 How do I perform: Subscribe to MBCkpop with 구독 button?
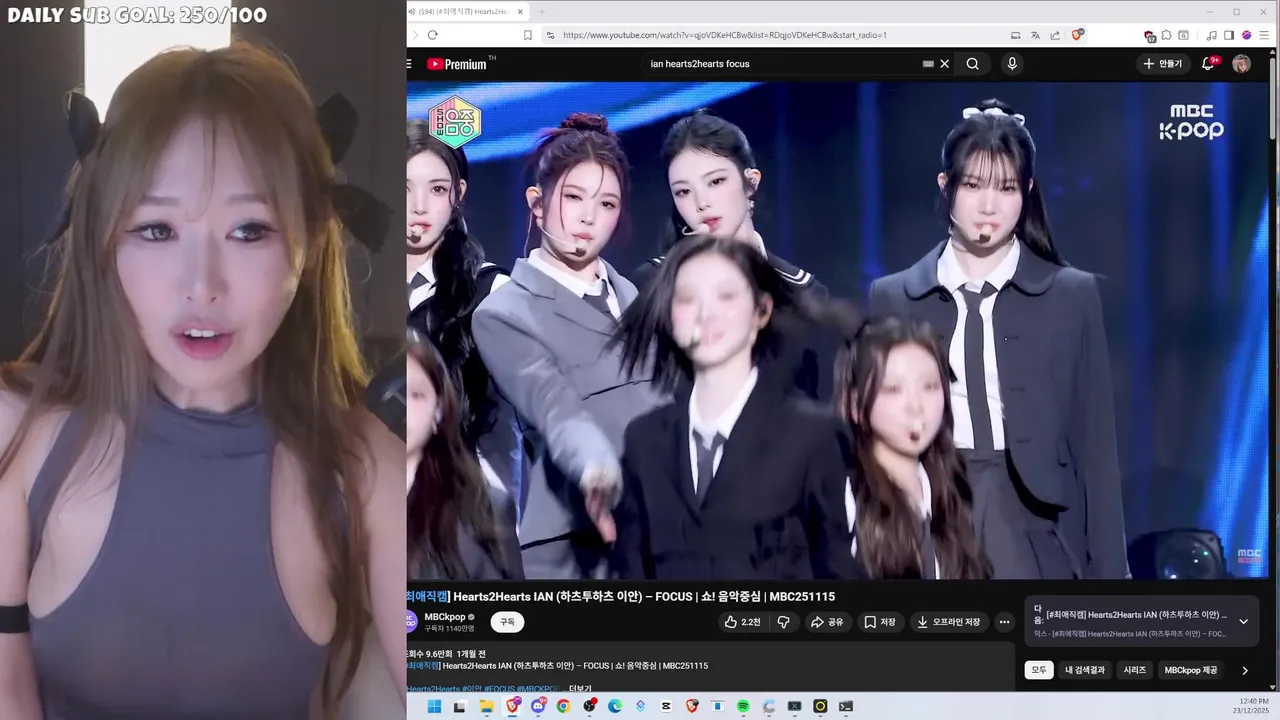[x=507, y=622]
